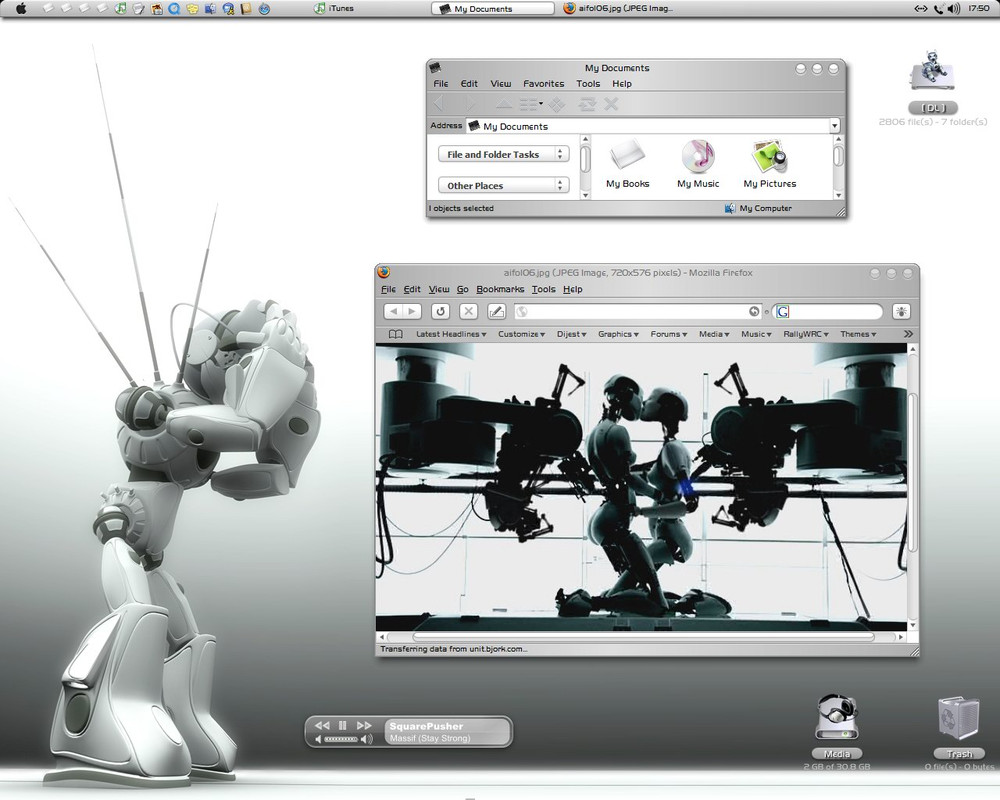Show more bookmarks chevron in Firefox
The width and height of the screenshot is (1000, 800).
pos(908,334)
